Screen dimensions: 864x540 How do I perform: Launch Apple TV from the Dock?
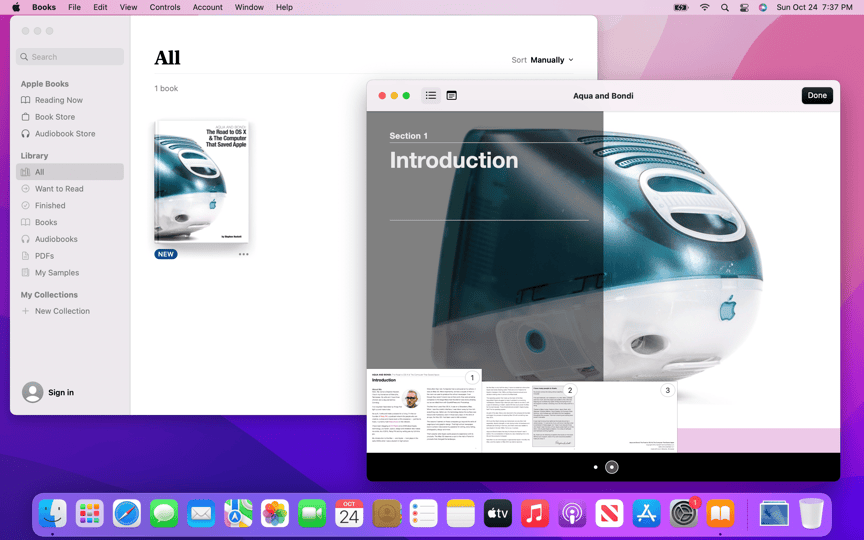click(498, 514)
